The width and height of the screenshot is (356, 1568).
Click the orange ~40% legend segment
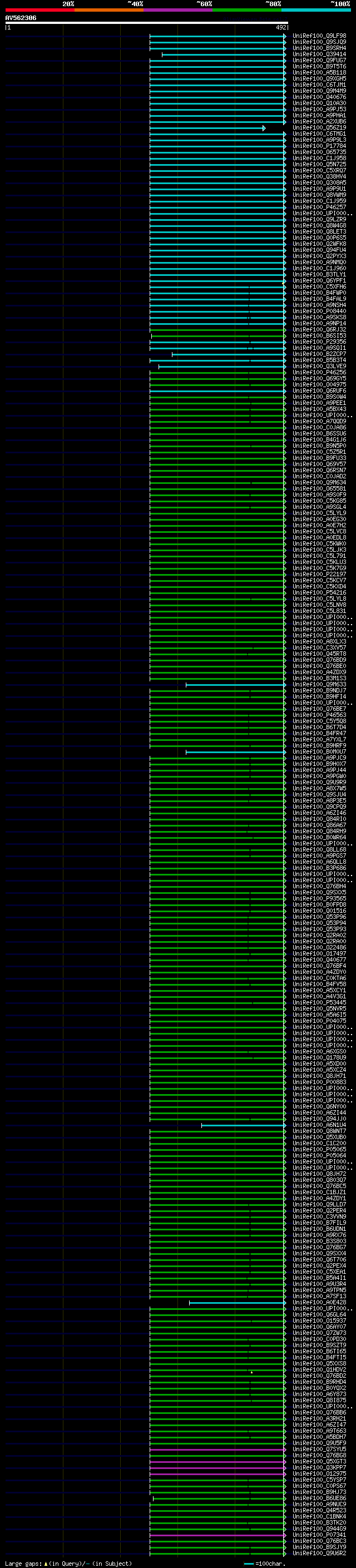[x=109, y=11]
